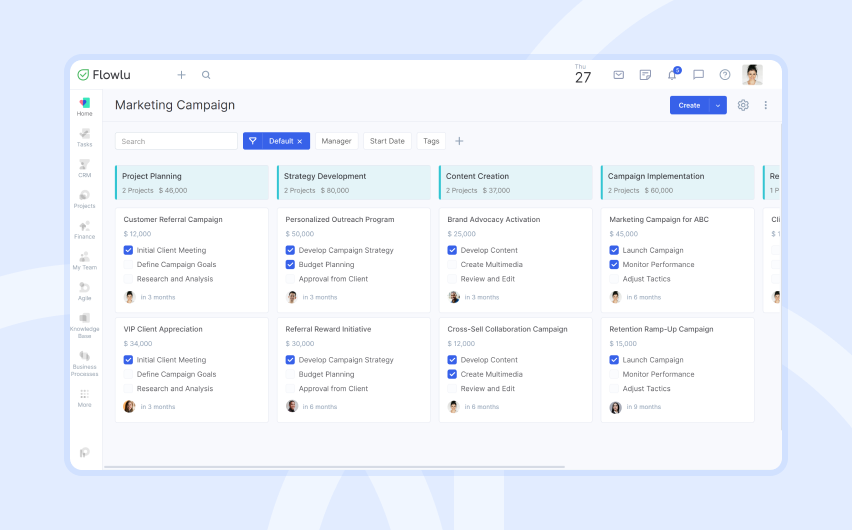Open the chat messages icon
This screenshot has width=852, height=530.
[698, 75]
